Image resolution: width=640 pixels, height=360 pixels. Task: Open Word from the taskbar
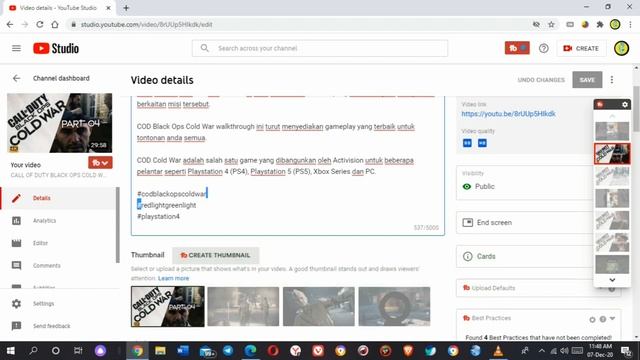pyautogui.click(x=182, y=351)
